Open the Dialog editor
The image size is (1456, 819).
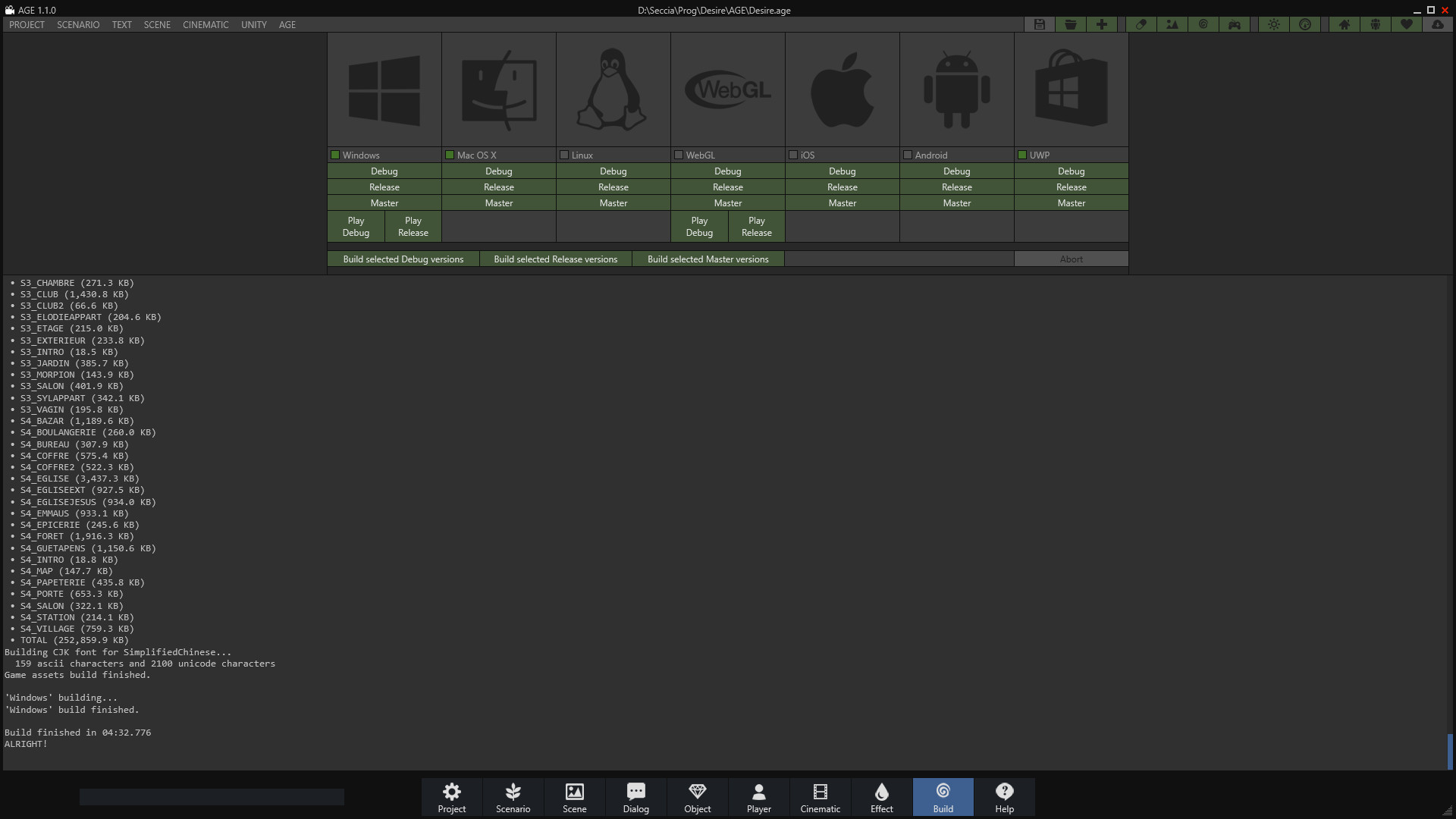[x=635, y=797]
